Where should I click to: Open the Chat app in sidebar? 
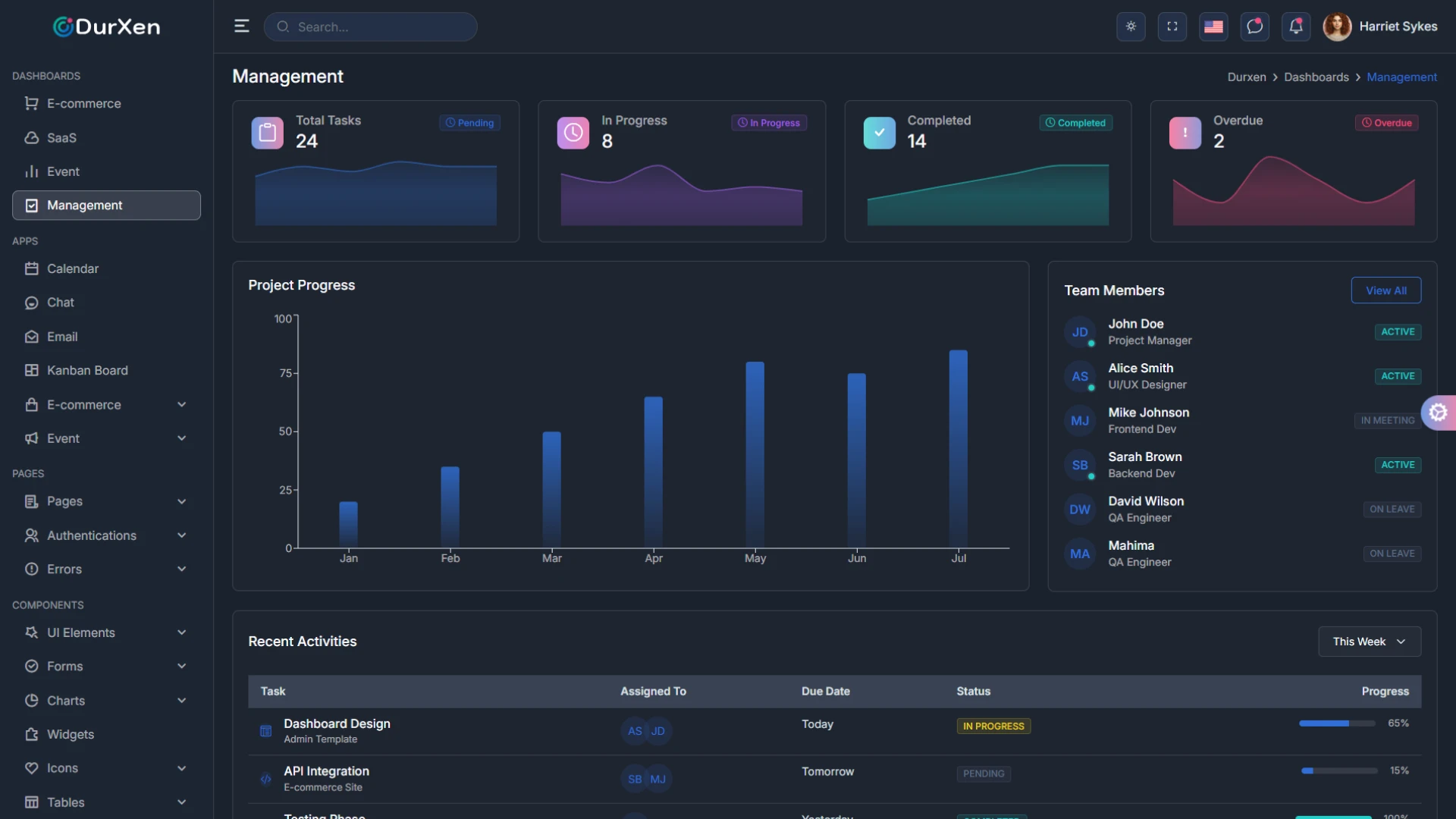(x=106, y=303)
